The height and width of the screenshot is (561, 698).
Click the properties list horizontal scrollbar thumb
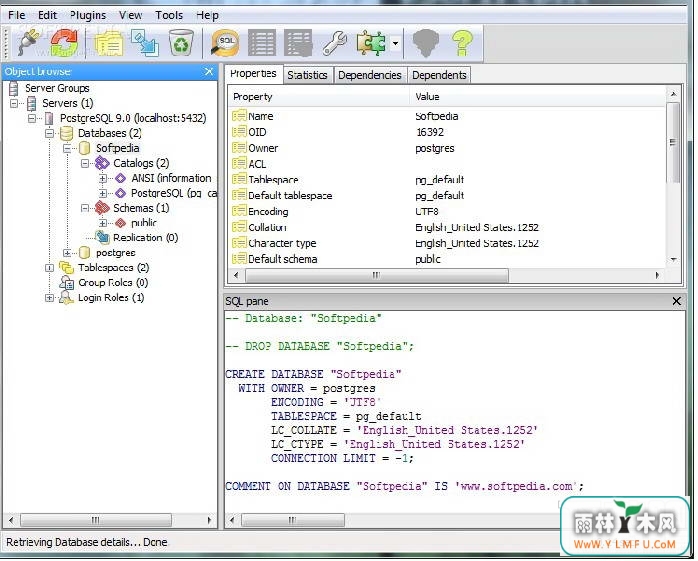[377, 276]
